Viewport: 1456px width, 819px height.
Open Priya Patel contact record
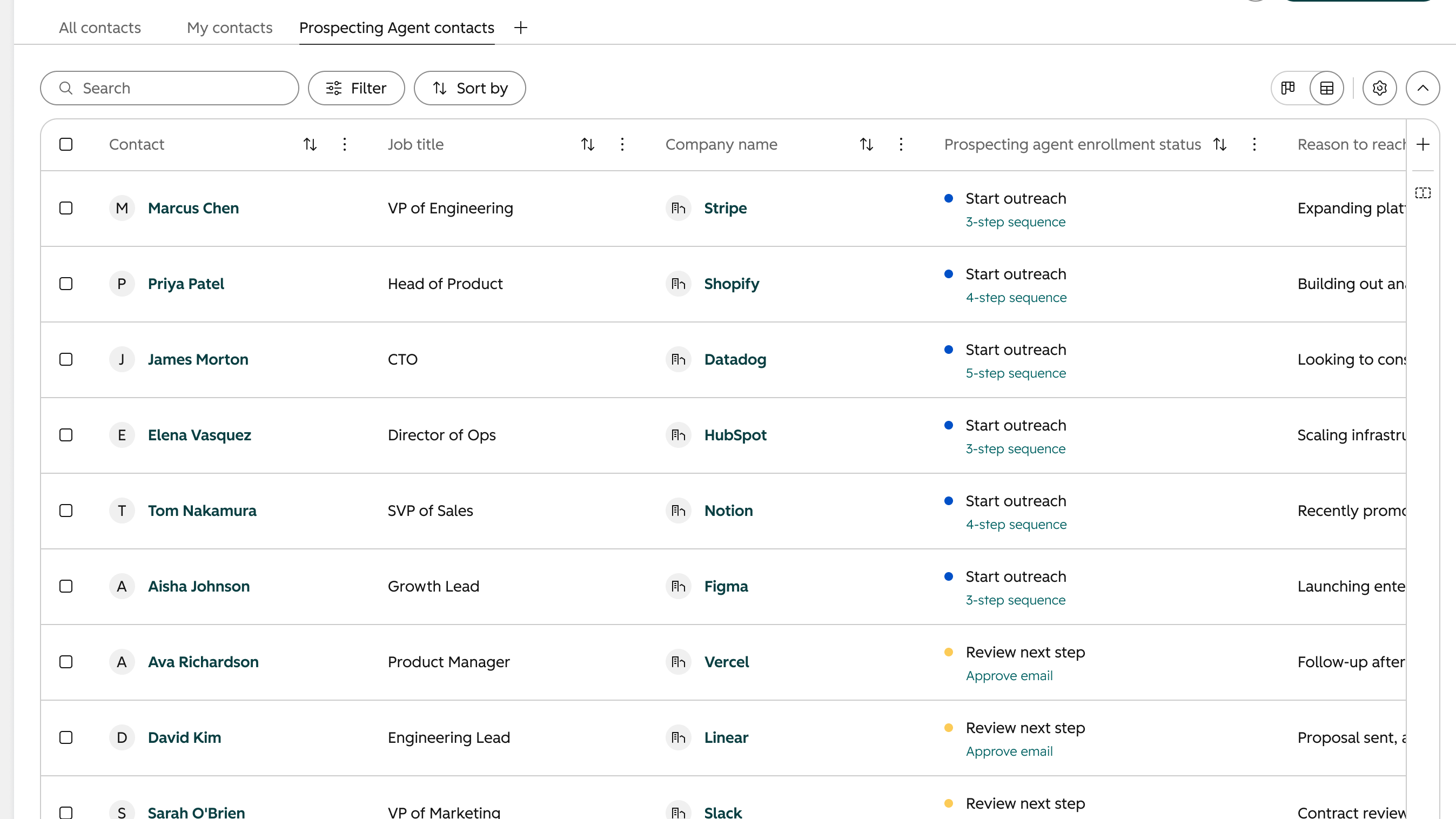coord(186,284)
